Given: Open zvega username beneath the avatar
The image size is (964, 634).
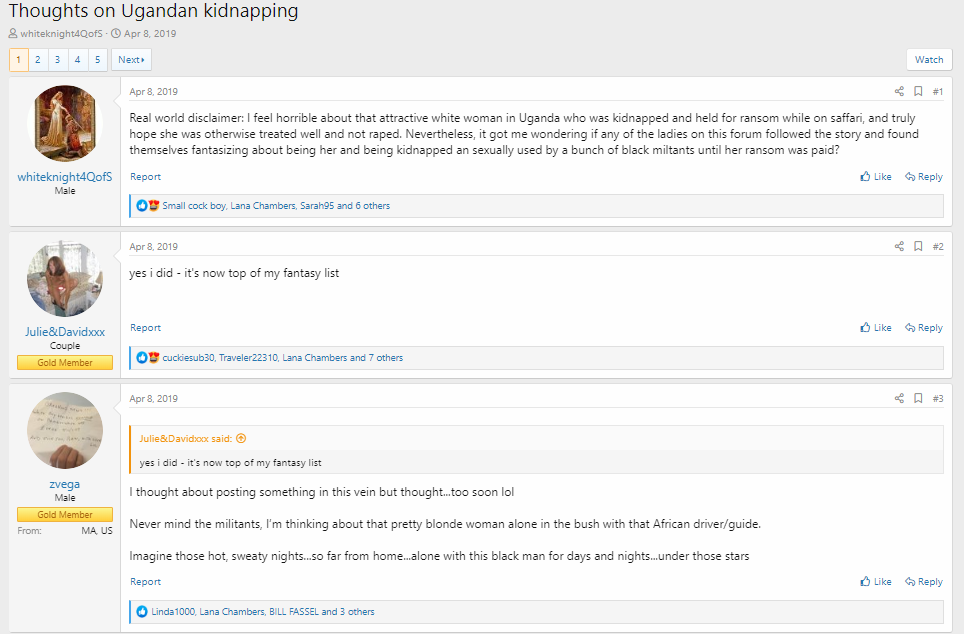Looking at the screenshot, I should pos(65,484).
